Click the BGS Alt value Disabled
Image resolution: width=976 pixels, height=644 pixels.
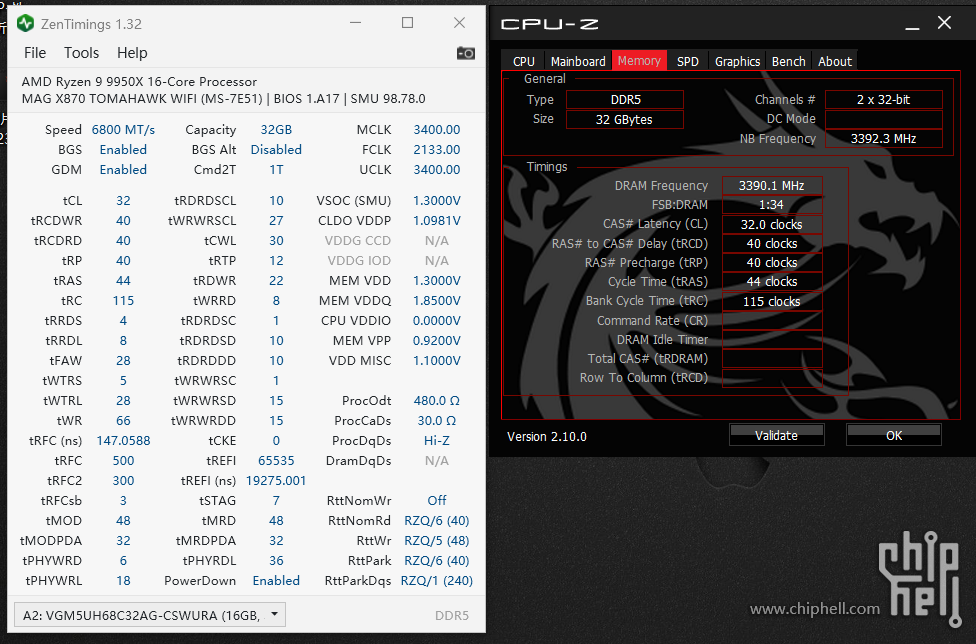tap(276, 149)
